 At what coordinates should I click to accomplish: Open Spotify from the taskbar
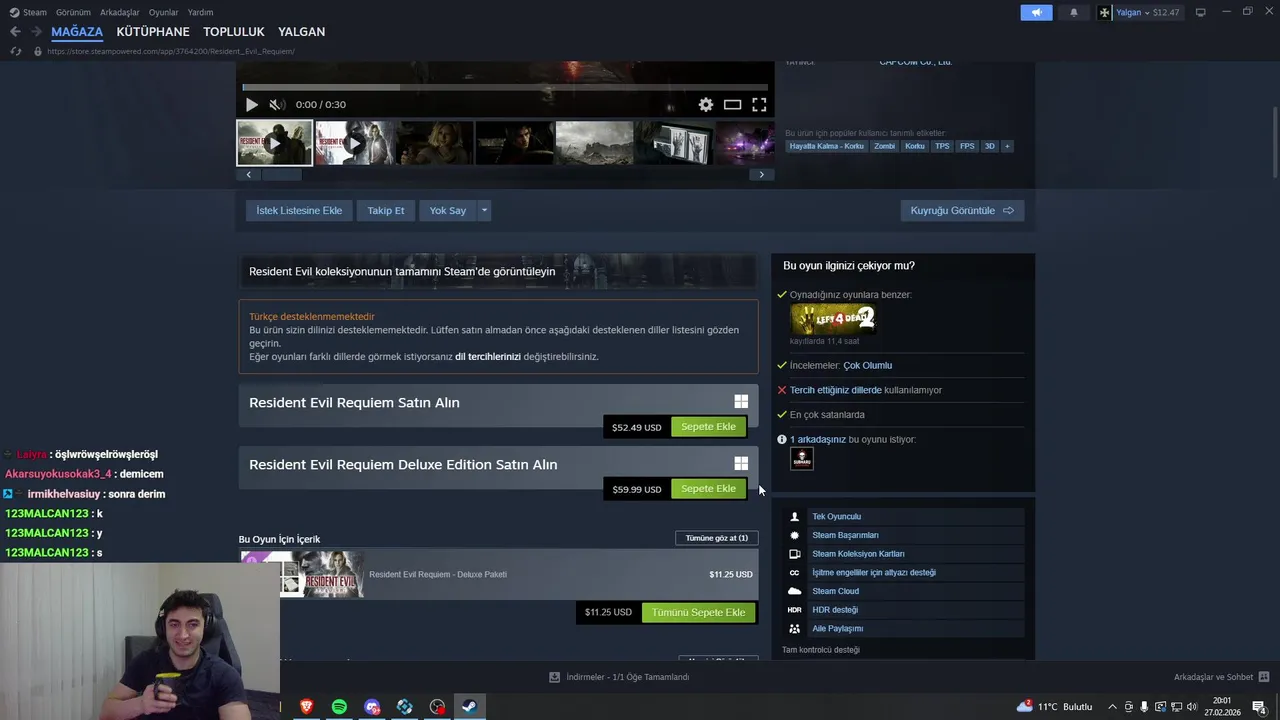(x=339, y=707)
